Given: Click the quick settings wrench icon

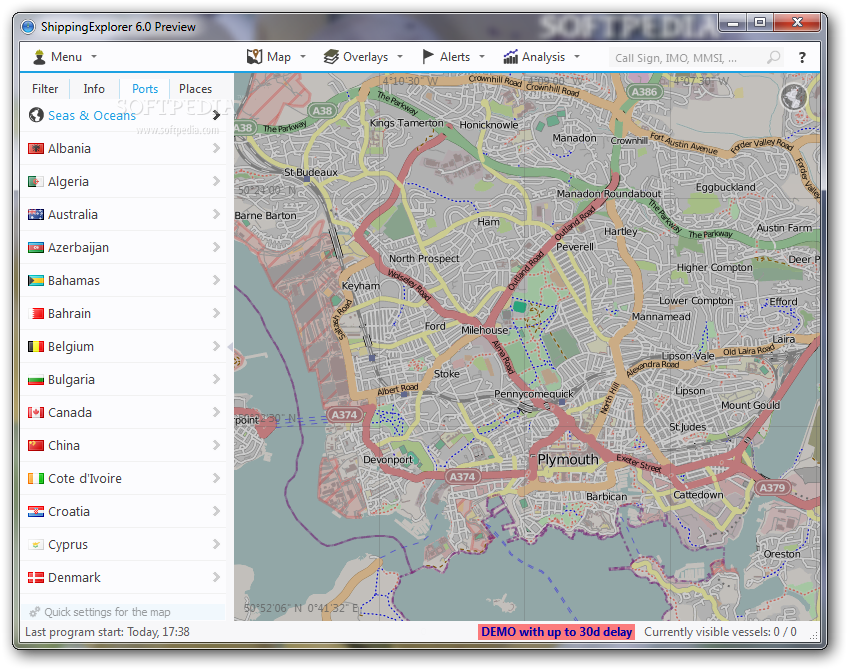Looking at the screenshot, I should (35, 612).
